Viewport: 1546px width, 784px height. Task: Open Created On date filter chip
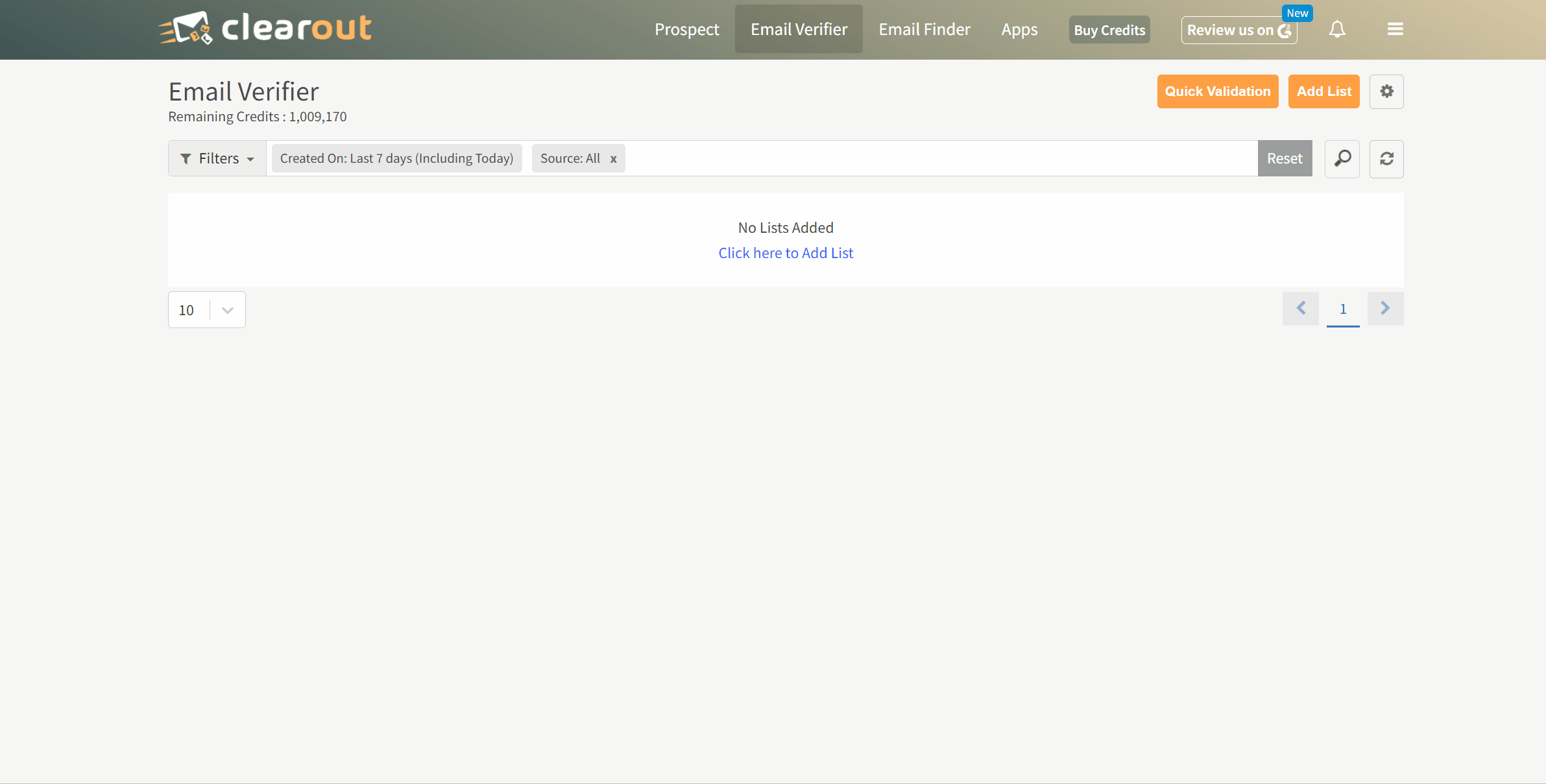[396, 159]
